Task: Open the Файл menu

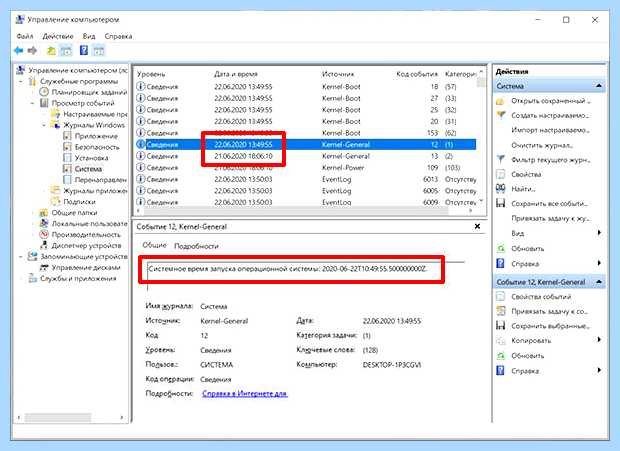Action: (x=25, y=36)
